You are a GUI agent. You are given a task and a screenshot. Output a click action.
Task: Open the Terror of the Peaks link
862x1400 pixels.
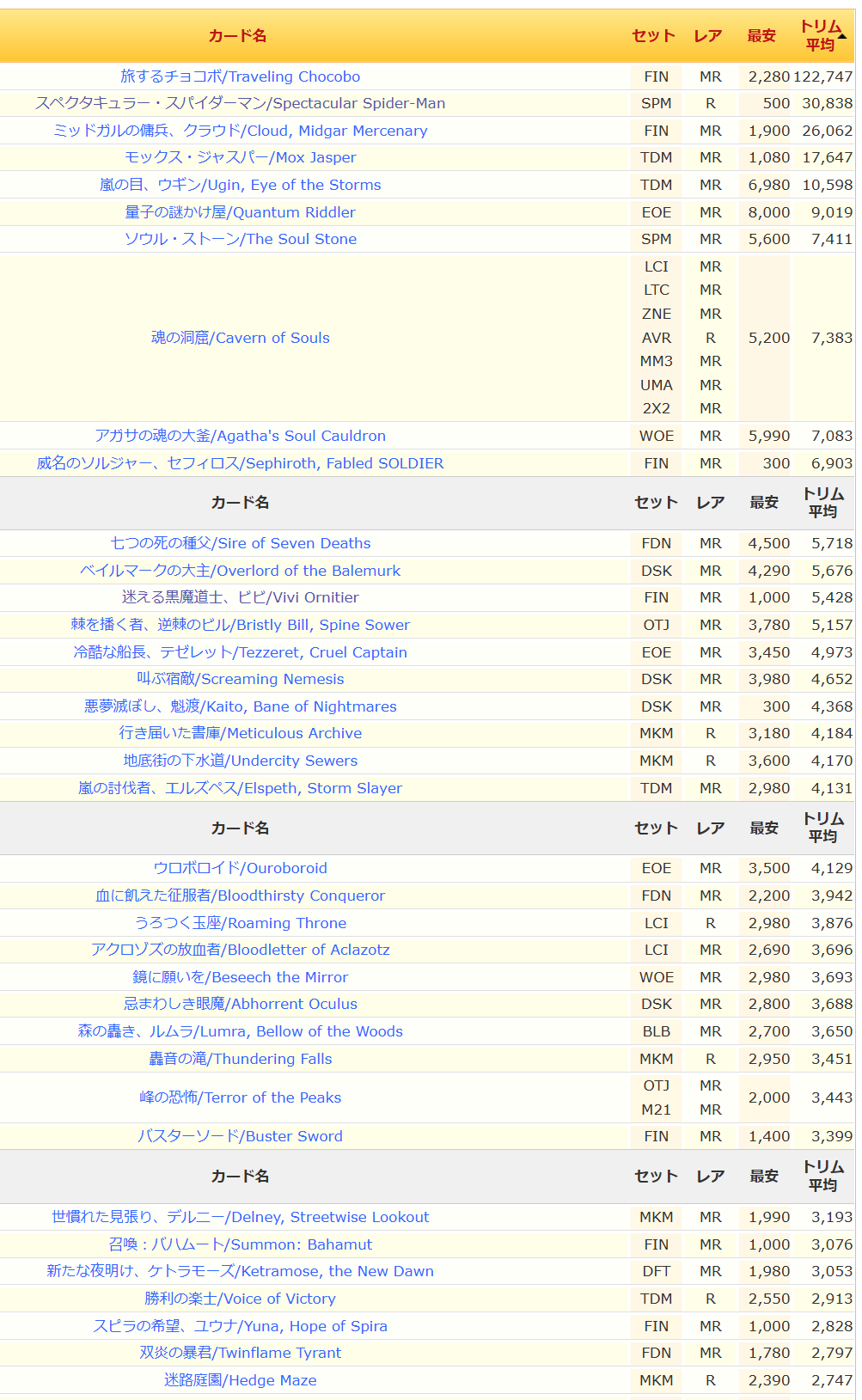[240, 1097]
